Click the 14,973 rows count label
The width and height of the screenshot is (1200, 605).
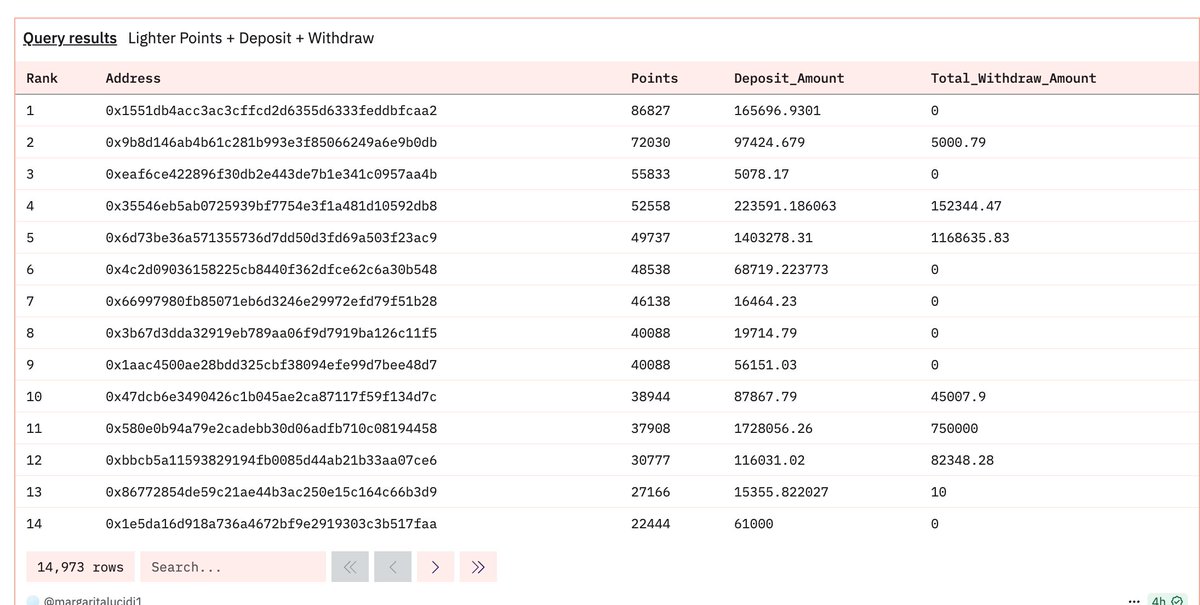click(x=81, y=567)
